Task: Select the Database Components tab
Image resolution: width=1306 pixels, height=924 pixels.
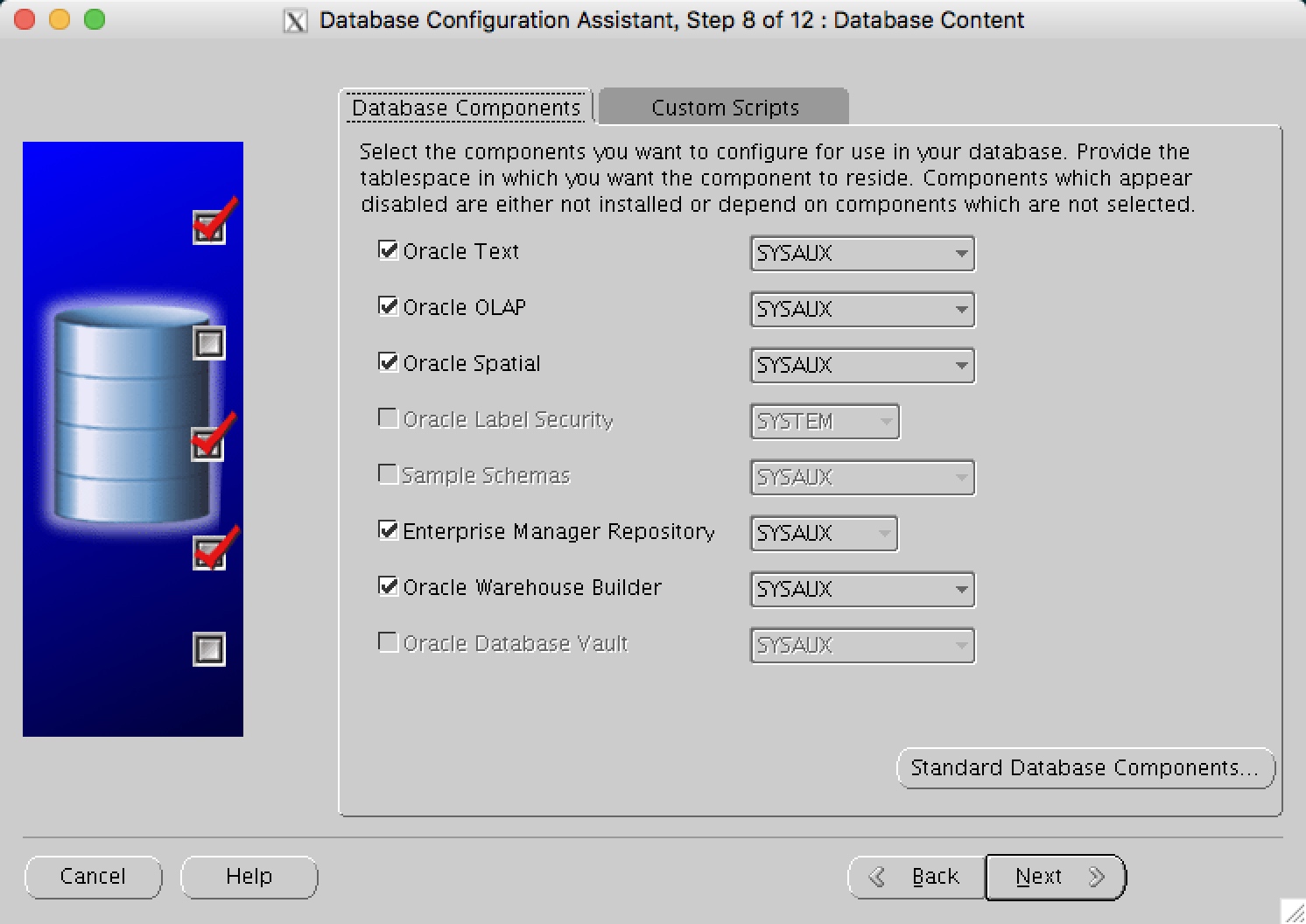Action: click(x=466, y=108)
